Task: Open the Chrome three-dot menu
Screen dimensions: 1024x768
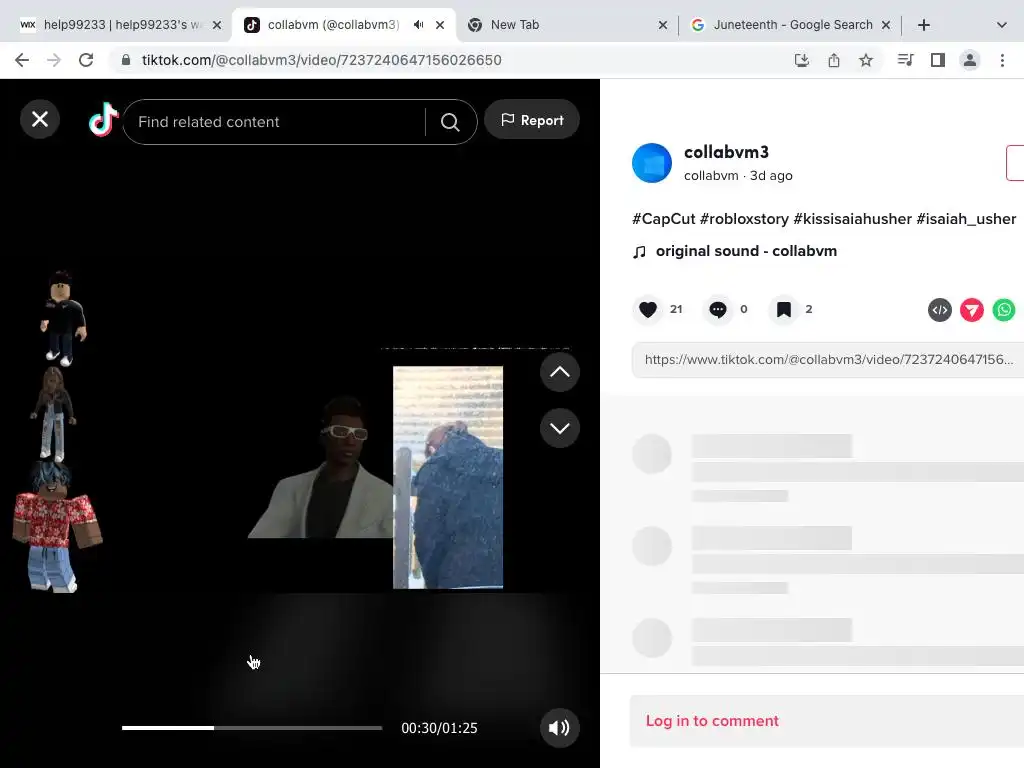Action: [x=1002, y=60]
